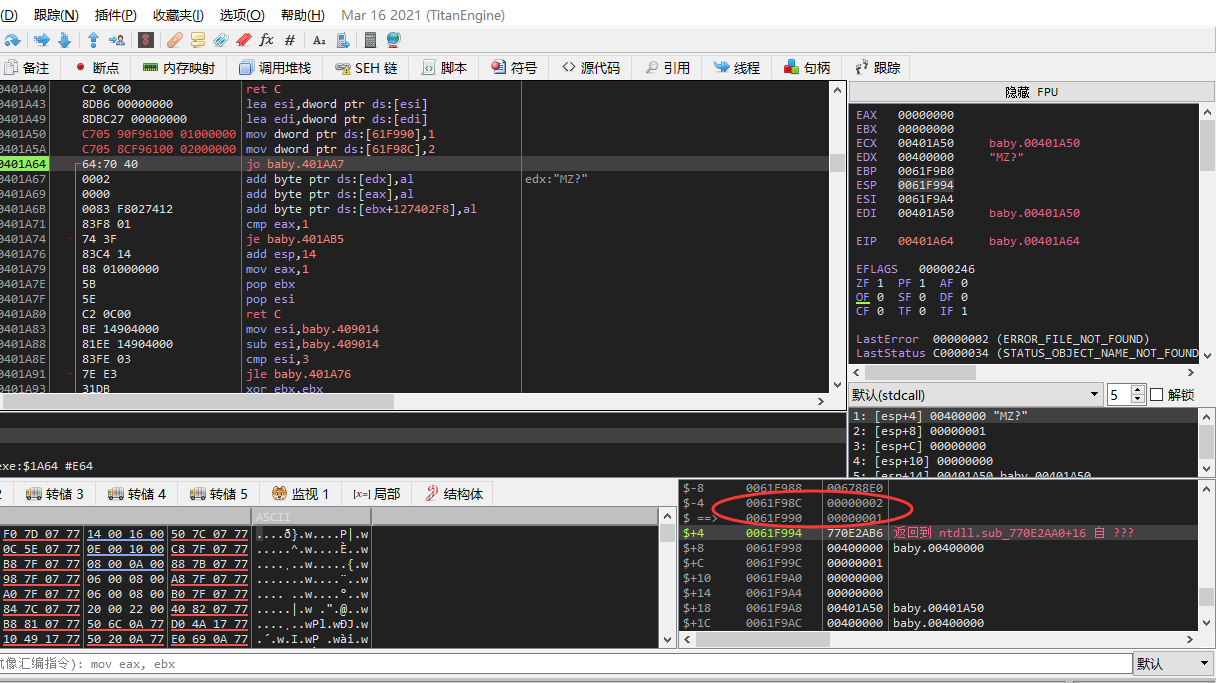
Task: Open the 收藏夹(I) menu
Action: tap(178, 15)
